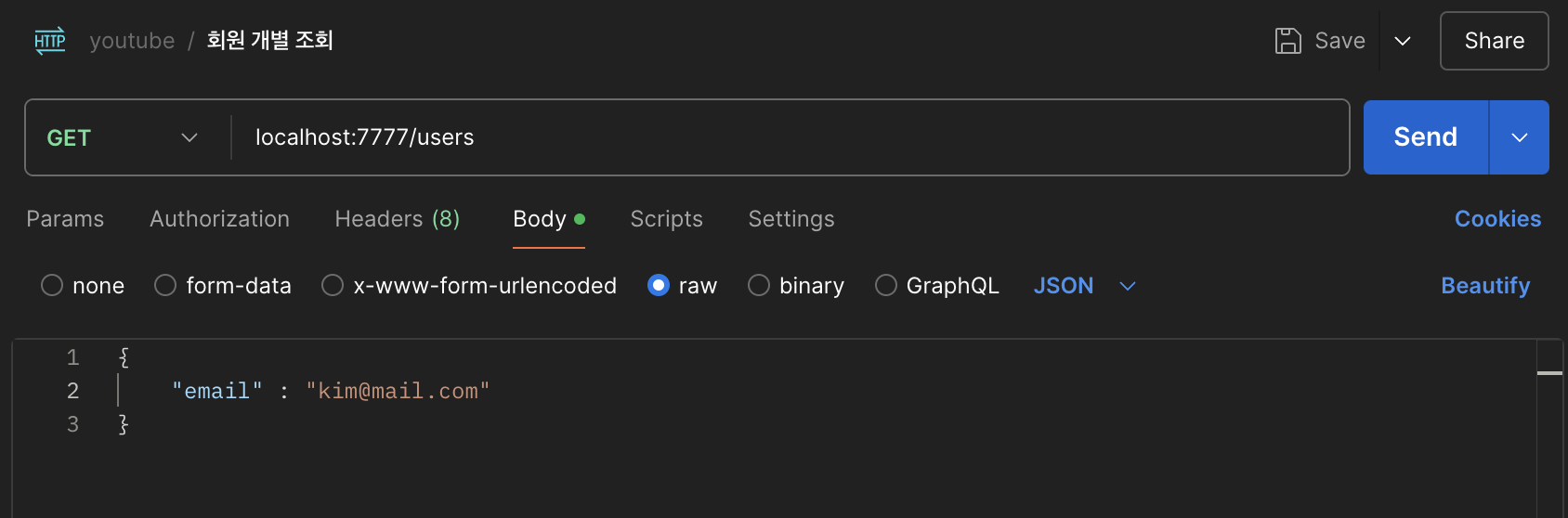Expand the Send options arrow
1568x518 pixels.
1520,137
